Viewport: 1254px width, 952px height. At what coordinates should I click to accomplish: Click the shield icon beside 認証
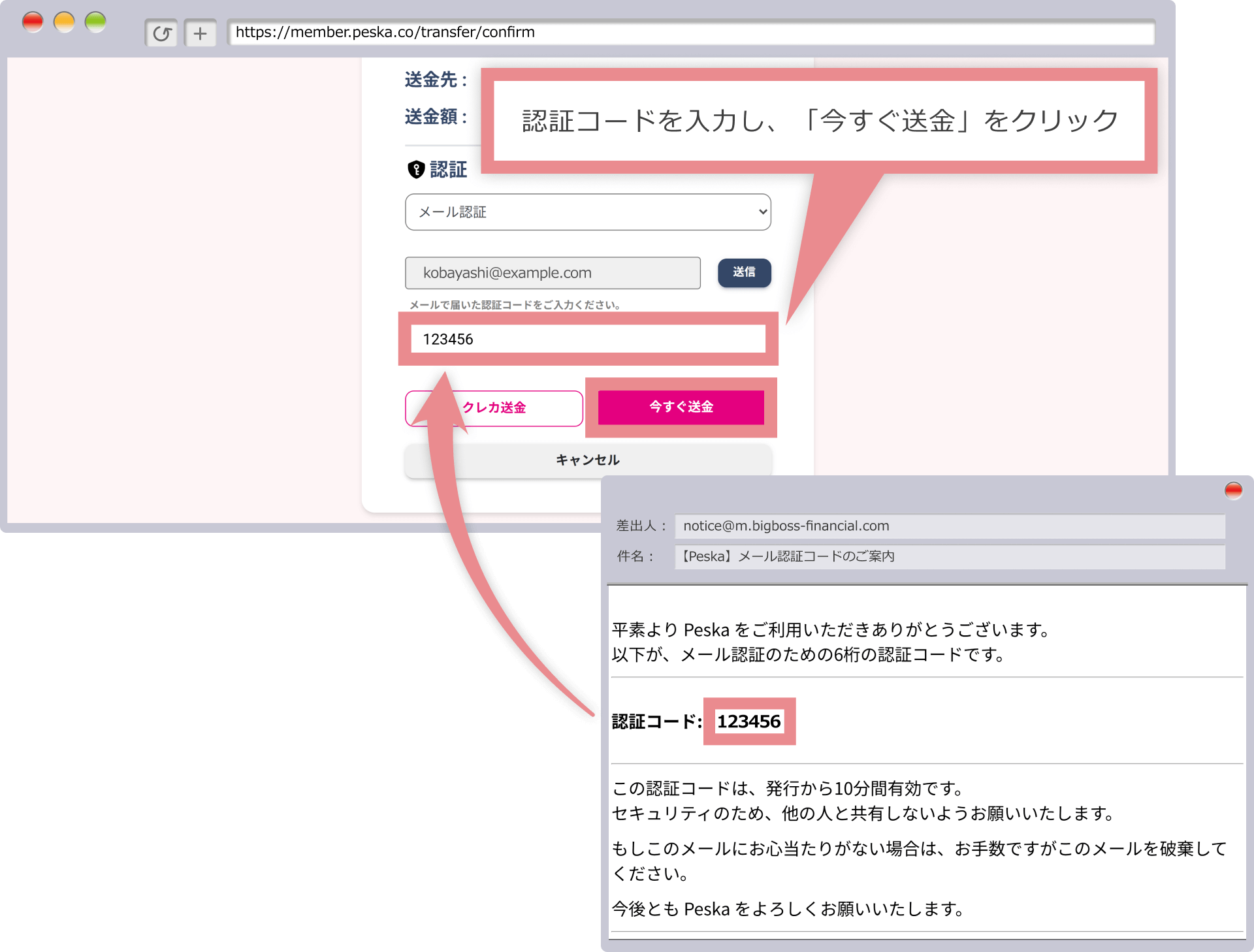pos(416,170)
